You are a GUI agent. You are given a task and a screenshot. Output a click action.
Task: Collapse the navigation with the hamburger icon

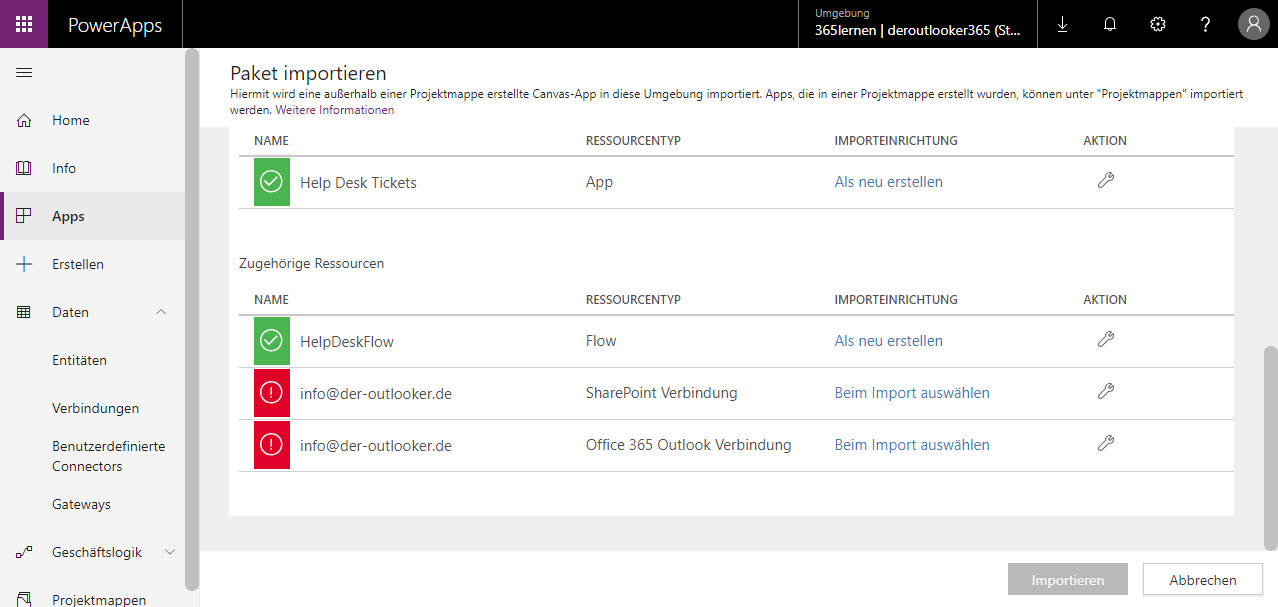pyautogui.click(x=24, y=72)
